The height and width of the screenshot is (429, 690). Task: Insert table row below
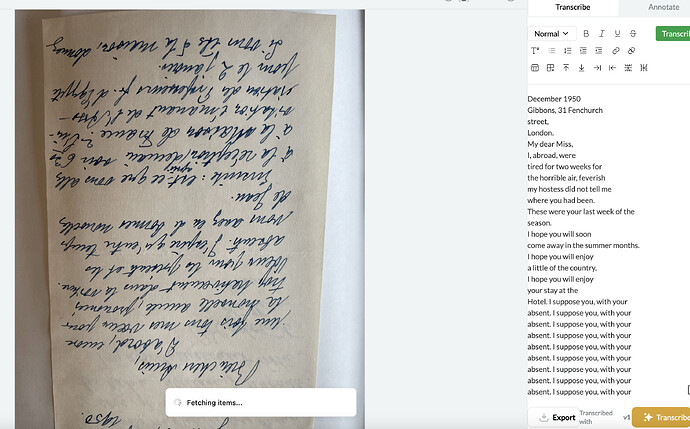[x=581, y=68]
